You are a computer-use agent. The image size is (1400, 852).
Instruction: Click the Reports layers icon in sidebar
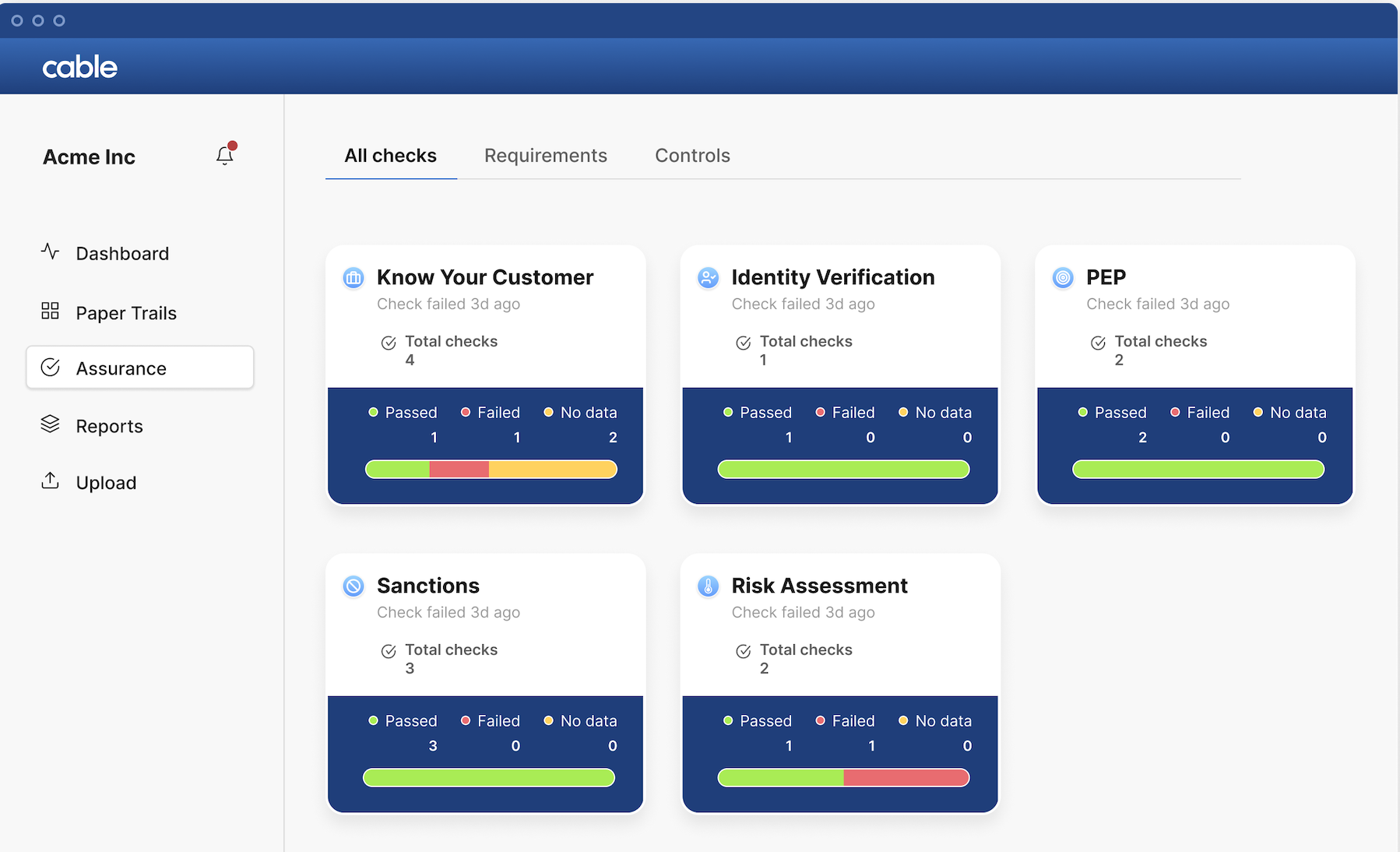click(x=50, y=424)
